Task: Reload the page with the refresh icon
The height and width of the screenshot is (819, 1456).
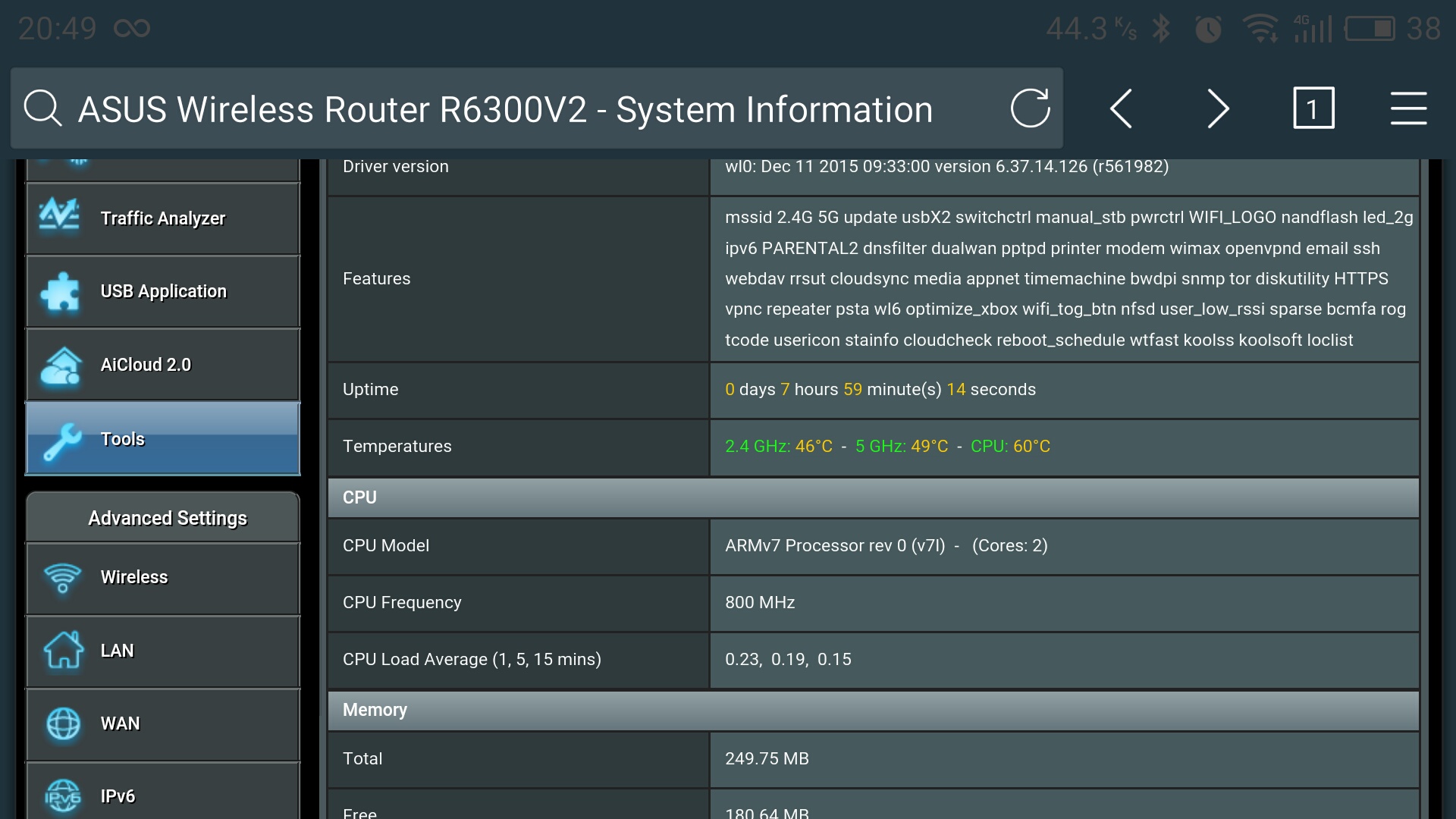Action: coord(1030,108)
